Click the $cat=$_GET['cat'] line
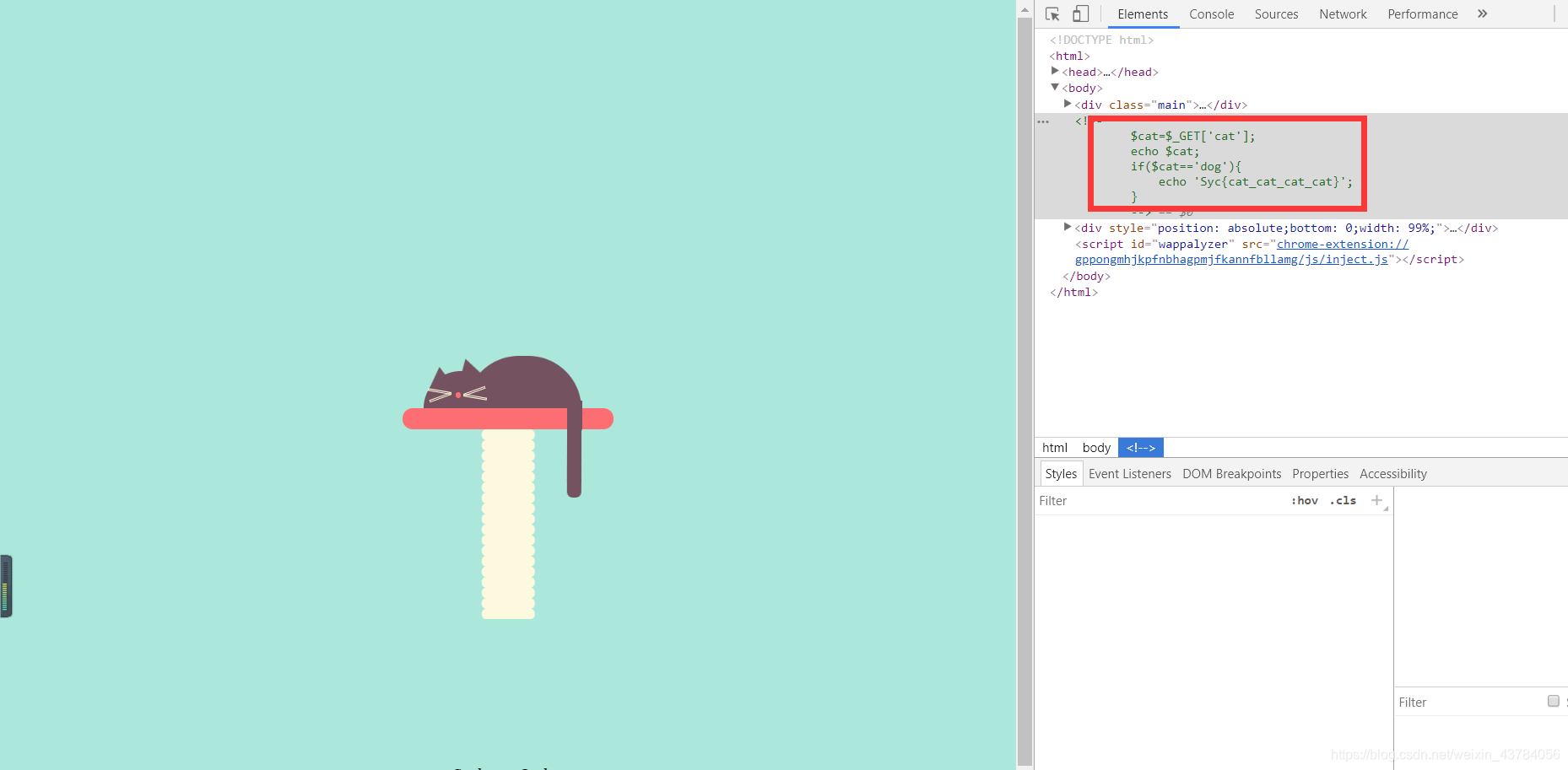This screenshot has height=770, width=1568. click(x=1192, y=136)
